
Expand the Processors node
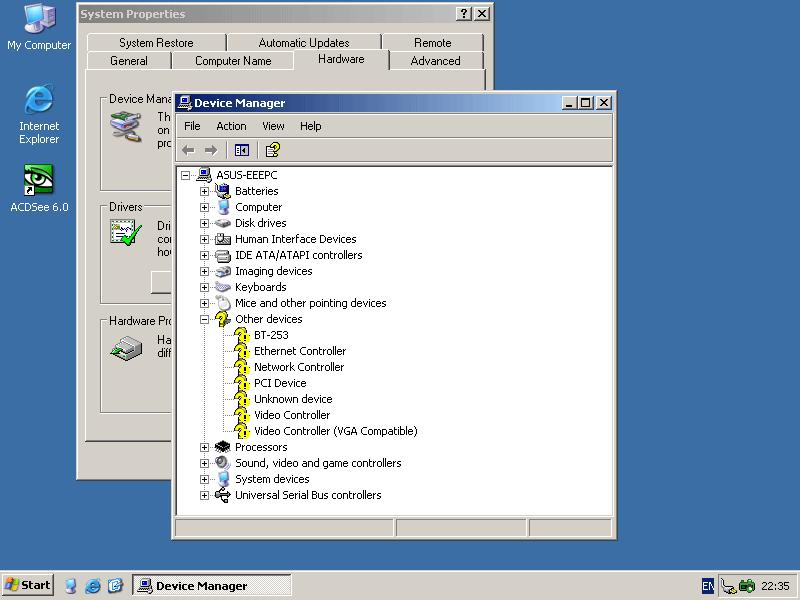(204, 447)
